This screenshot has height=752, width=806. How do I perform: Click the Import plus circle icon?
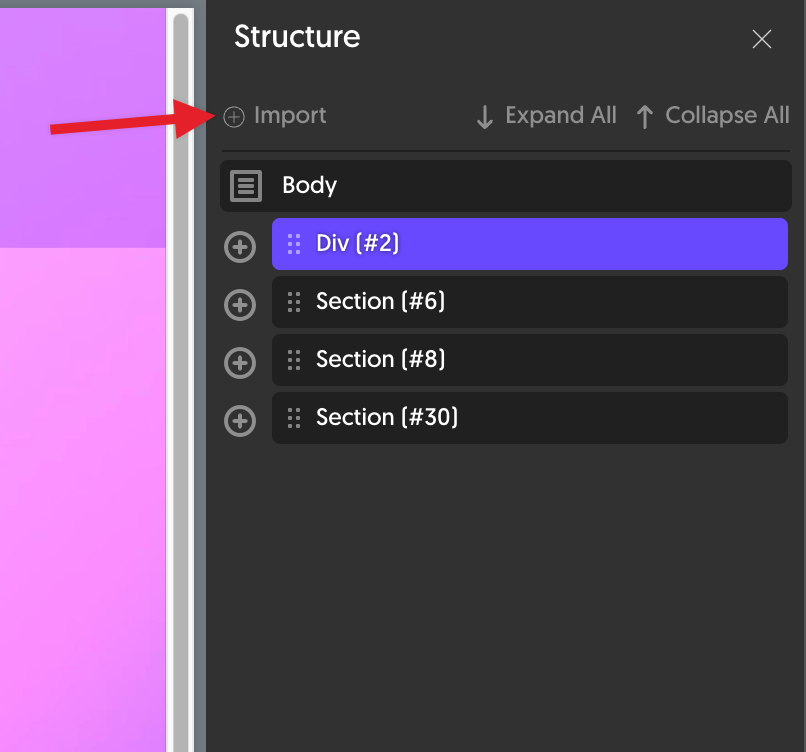[234, 117]
